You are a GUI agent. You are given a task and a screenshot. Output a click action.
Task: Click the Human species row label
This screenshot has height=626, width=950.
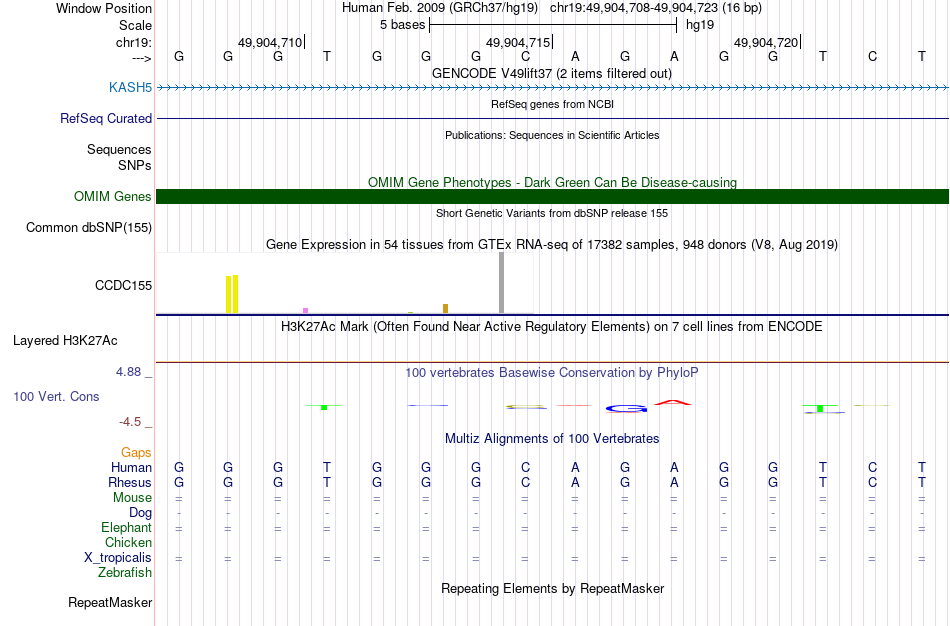[131, 467]
